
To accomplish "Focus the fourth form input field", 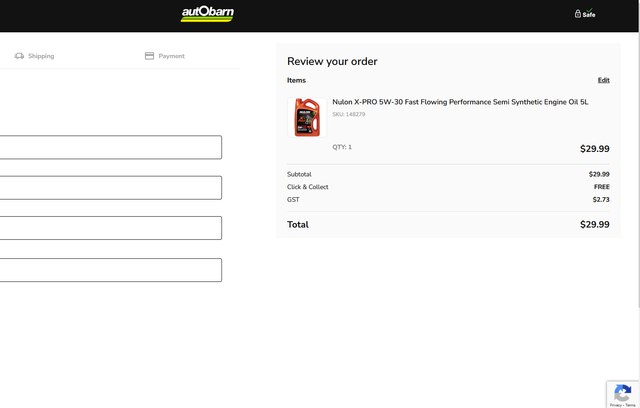I will tap(111, 270).
